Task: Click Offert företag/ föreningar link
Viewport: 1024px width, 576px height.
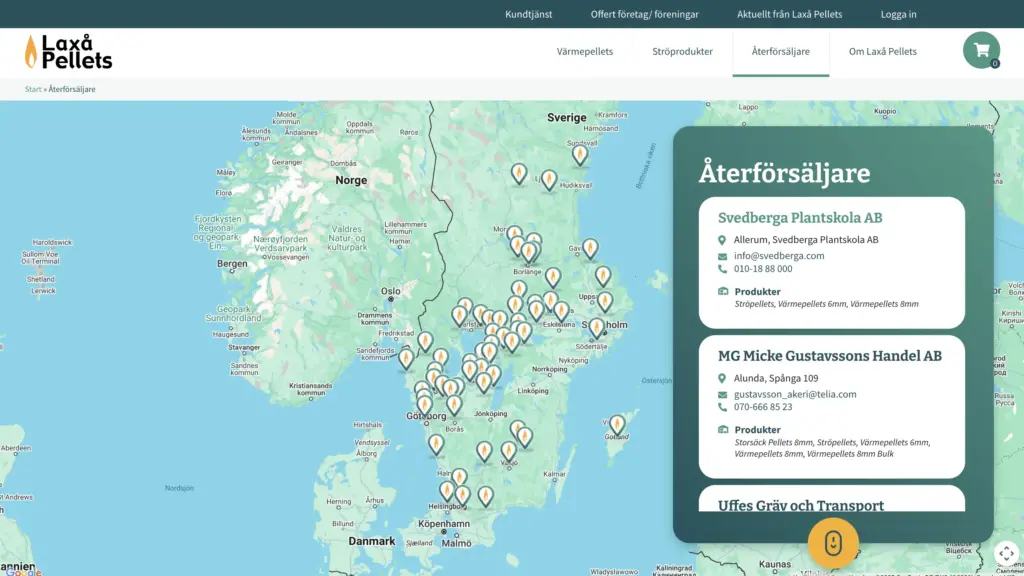Action: 644,14
